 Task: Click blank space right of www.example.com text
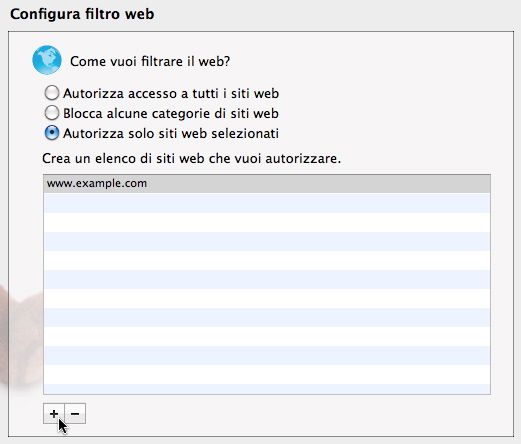(x=317, y=184)
